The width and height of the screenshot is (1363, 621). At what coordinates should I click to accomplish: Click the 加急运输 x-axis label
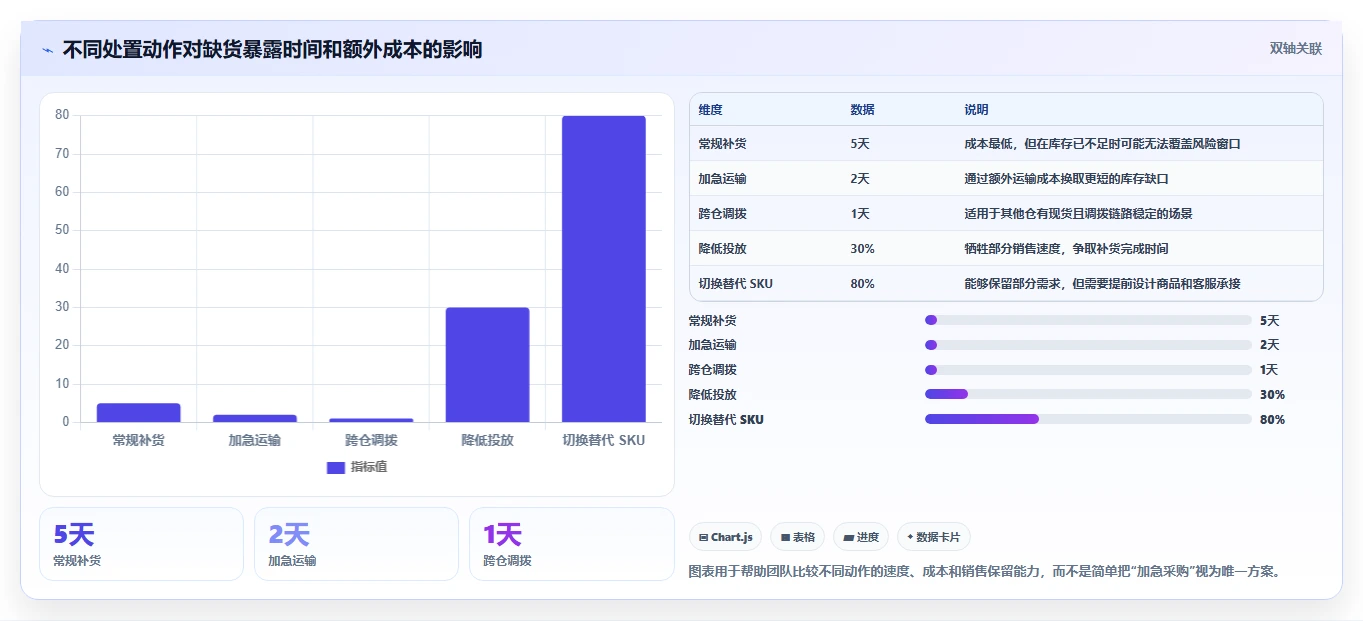click(255, 440)
